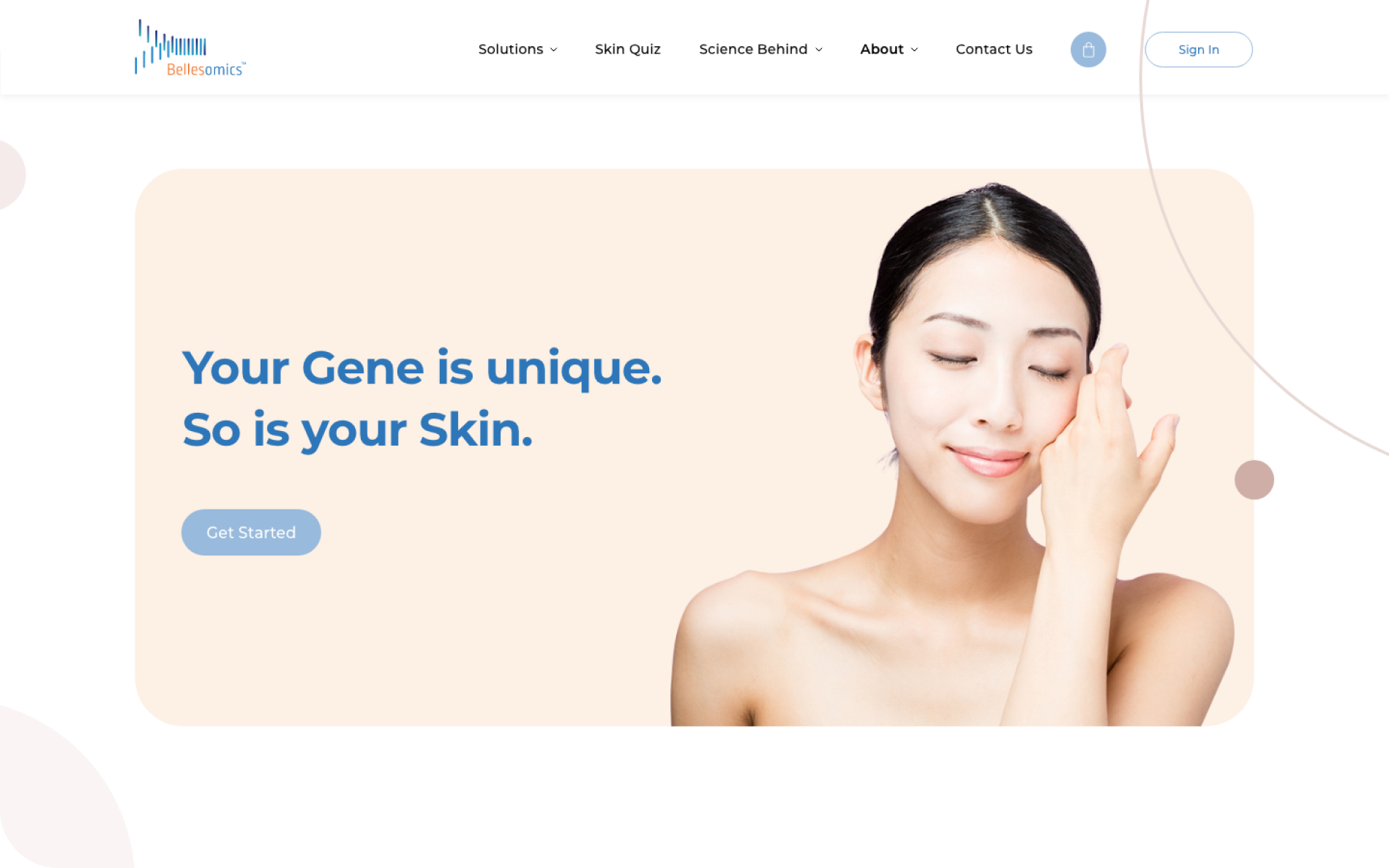Expand the About dropdown chevron
This screenshot has height=868, width=1389.
click(x=914, y=50)
